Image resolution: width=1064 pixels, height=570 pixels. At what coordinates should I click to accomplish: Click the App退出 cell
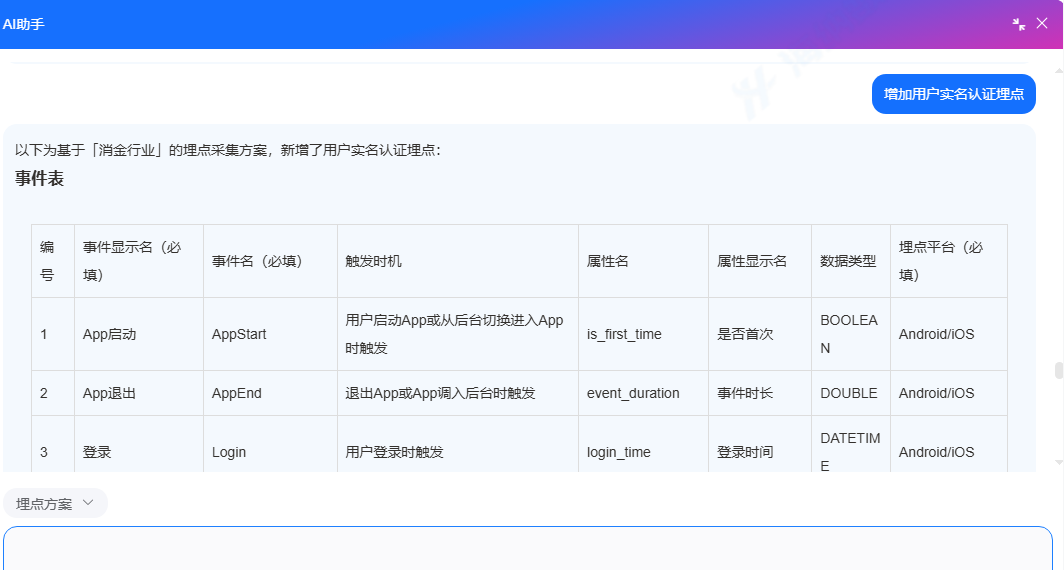click(x=139, y=393)
